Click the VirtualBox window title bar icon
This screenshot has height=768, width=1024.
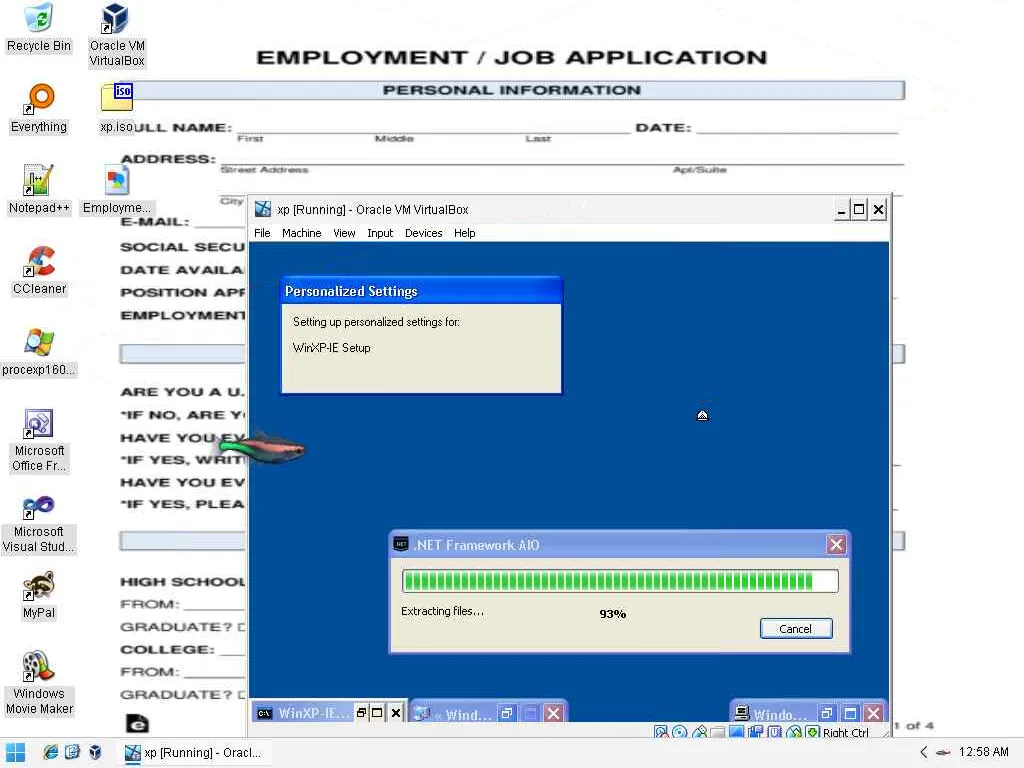263,209
